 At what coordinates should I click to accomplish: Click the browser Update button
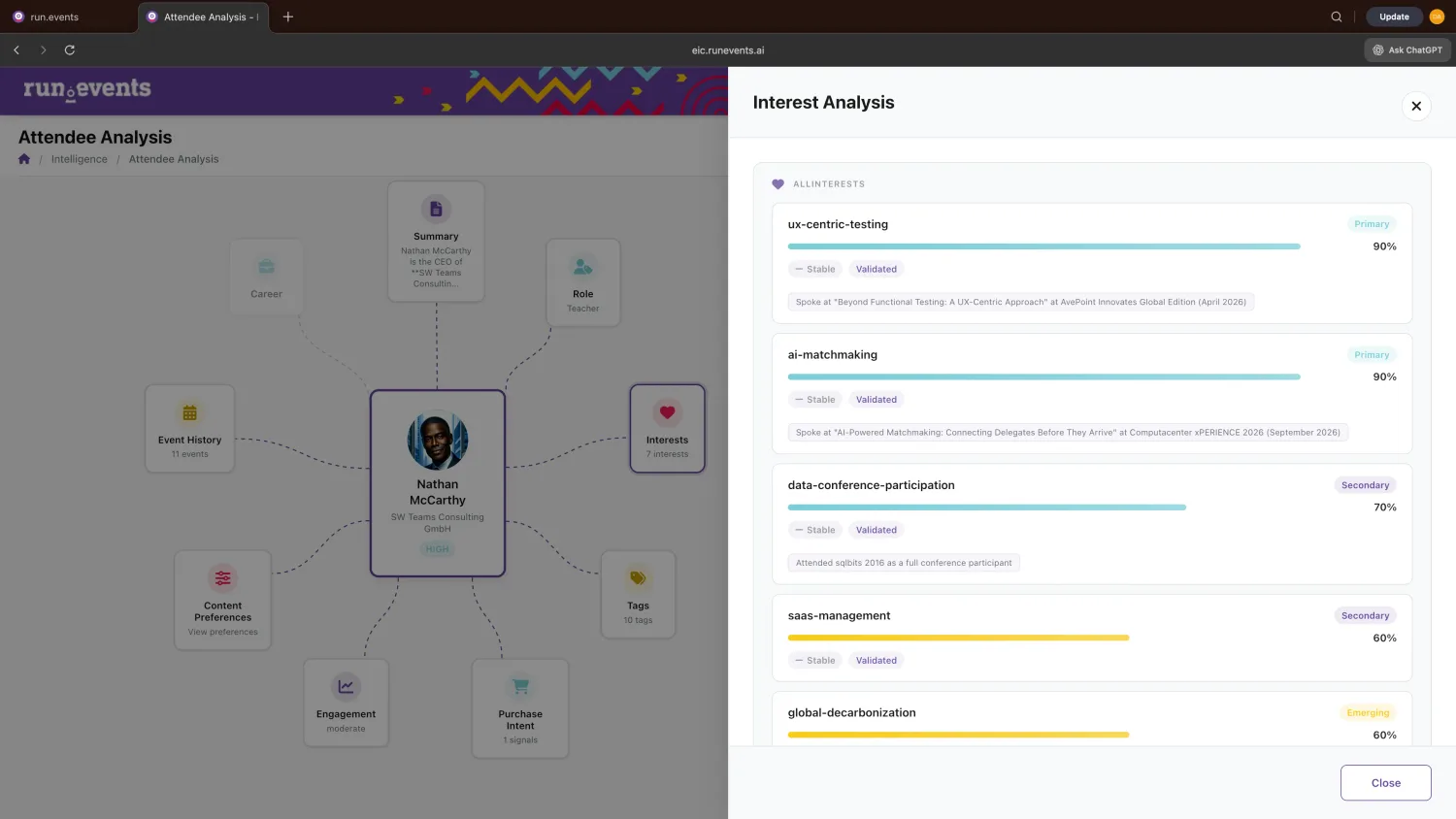(x=1394, y=16)
